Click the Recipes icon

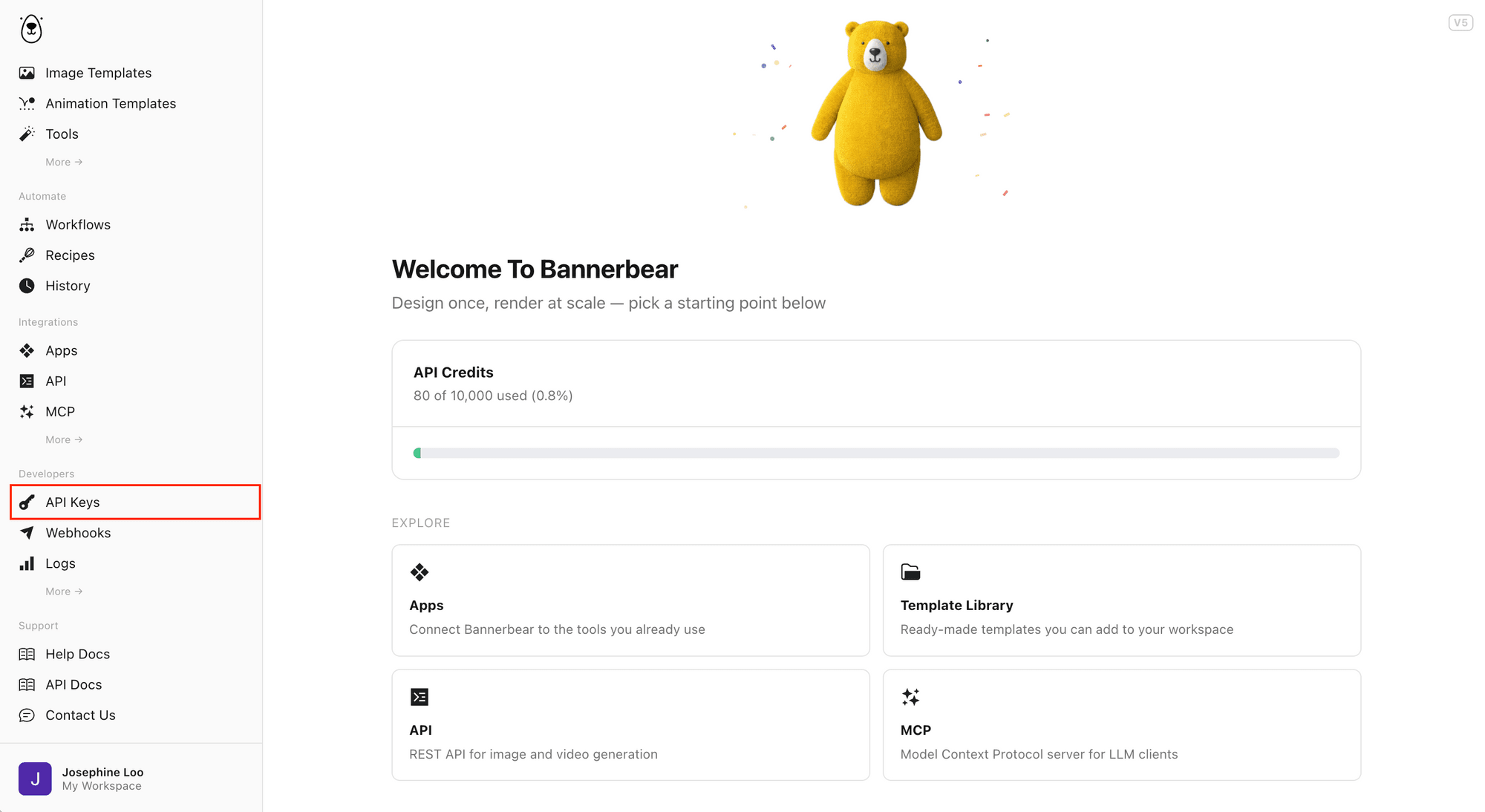click(x=27, y=255)
